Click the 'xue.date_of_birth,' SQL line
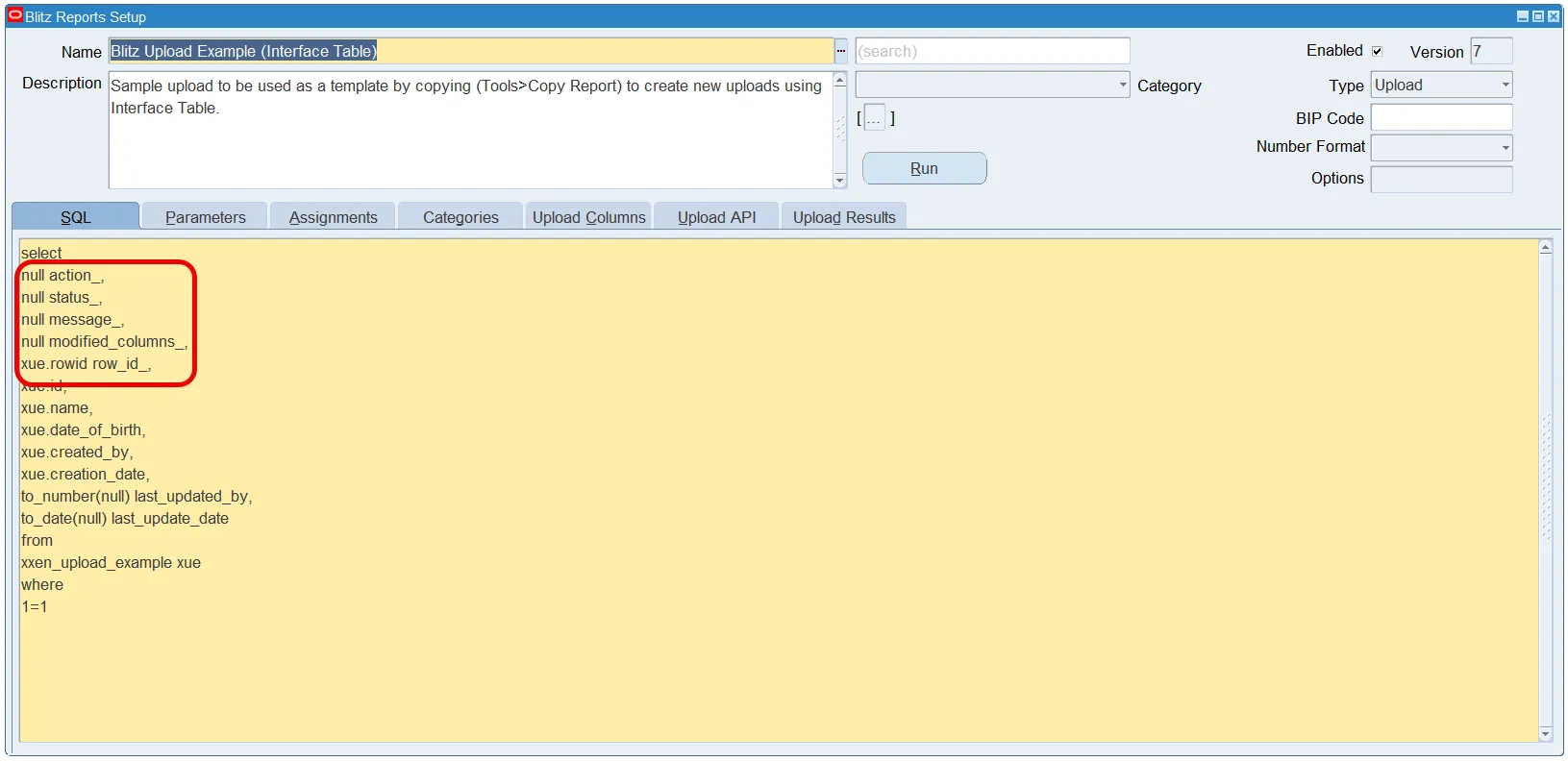The width and height of the screenshot is (1568, 761). (84, 430)
